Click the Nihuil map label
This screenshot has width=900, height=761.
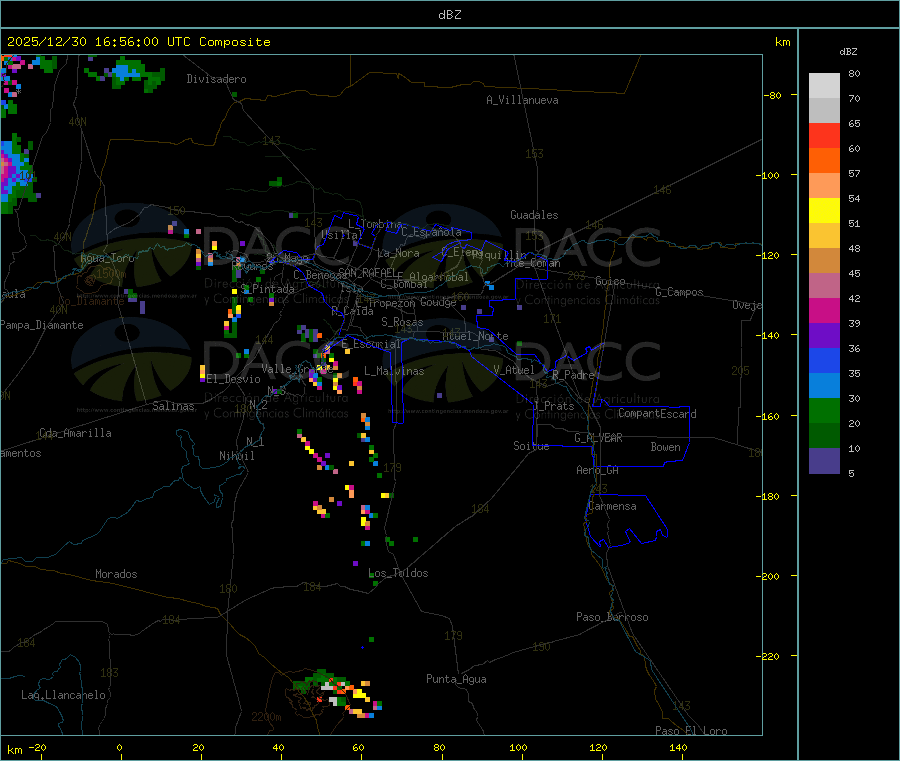237,456
